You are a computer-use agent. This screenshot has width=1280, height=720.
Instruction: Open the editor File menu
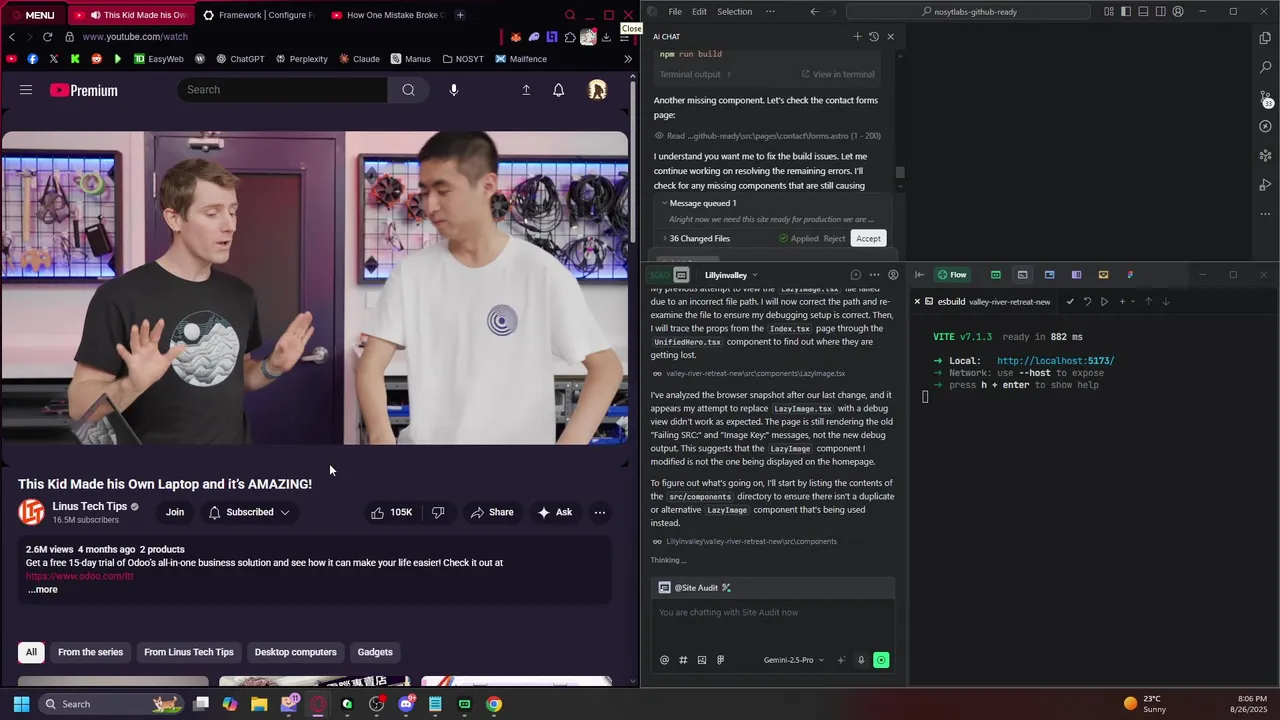[675, 12]
